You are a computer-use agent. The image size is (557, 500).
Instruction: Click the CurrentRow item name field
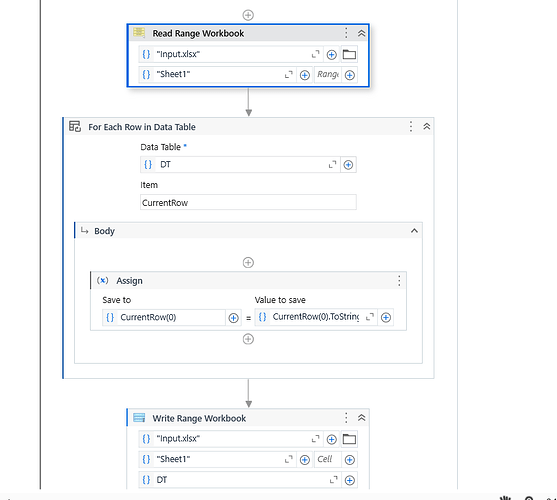point(248,202)
